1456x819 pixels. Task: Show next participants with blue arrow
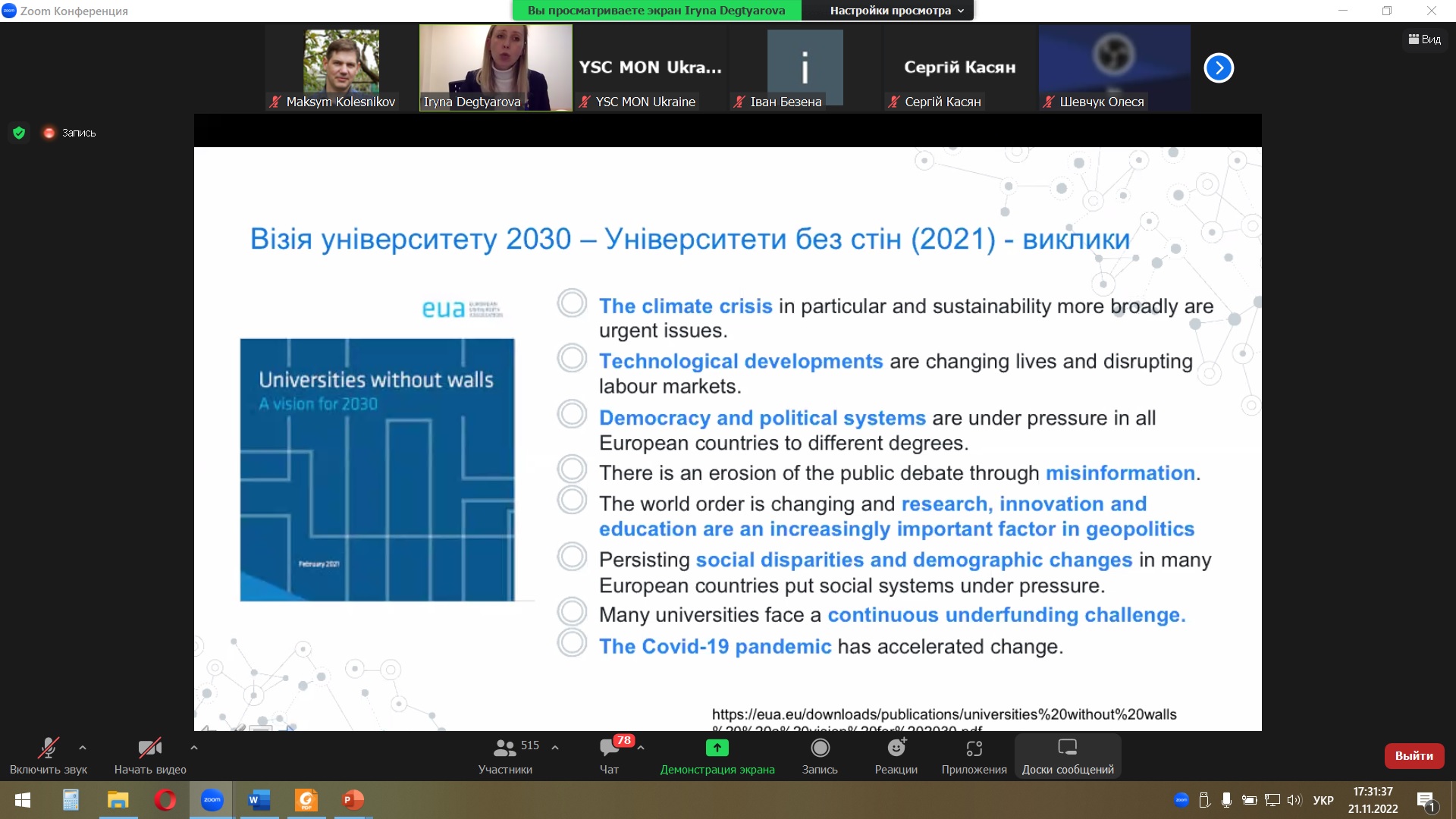[1219, 67]
